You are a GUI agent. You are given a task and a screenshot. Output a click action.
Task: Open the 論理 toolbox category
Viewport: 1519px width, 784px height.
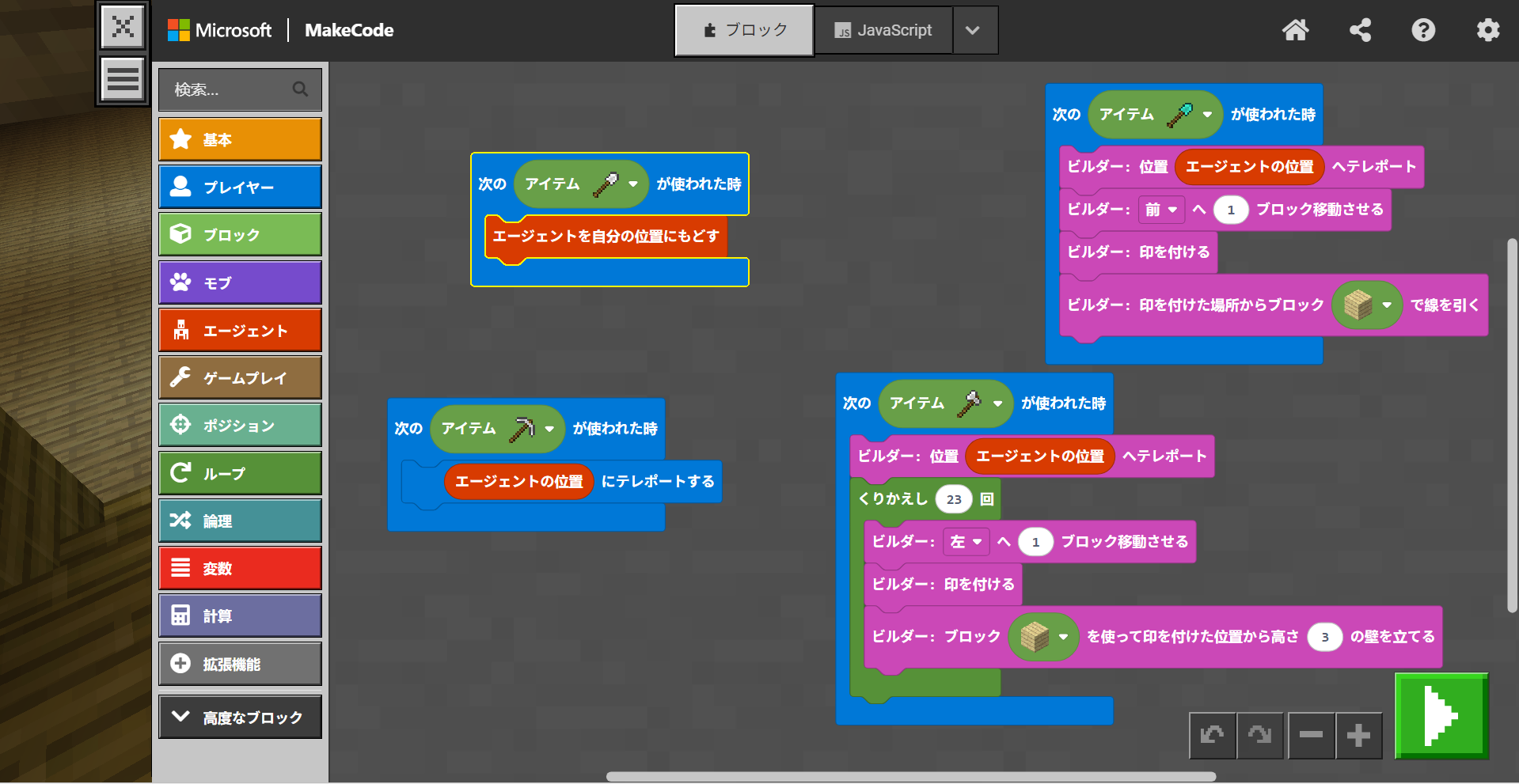click(240, 521)
